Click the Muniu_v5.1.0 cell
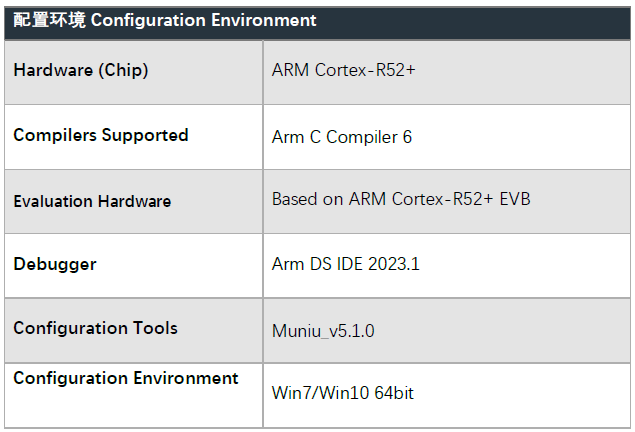Image resolution: width=635 pixels, height=432 pixels. [x=447, y=330]
